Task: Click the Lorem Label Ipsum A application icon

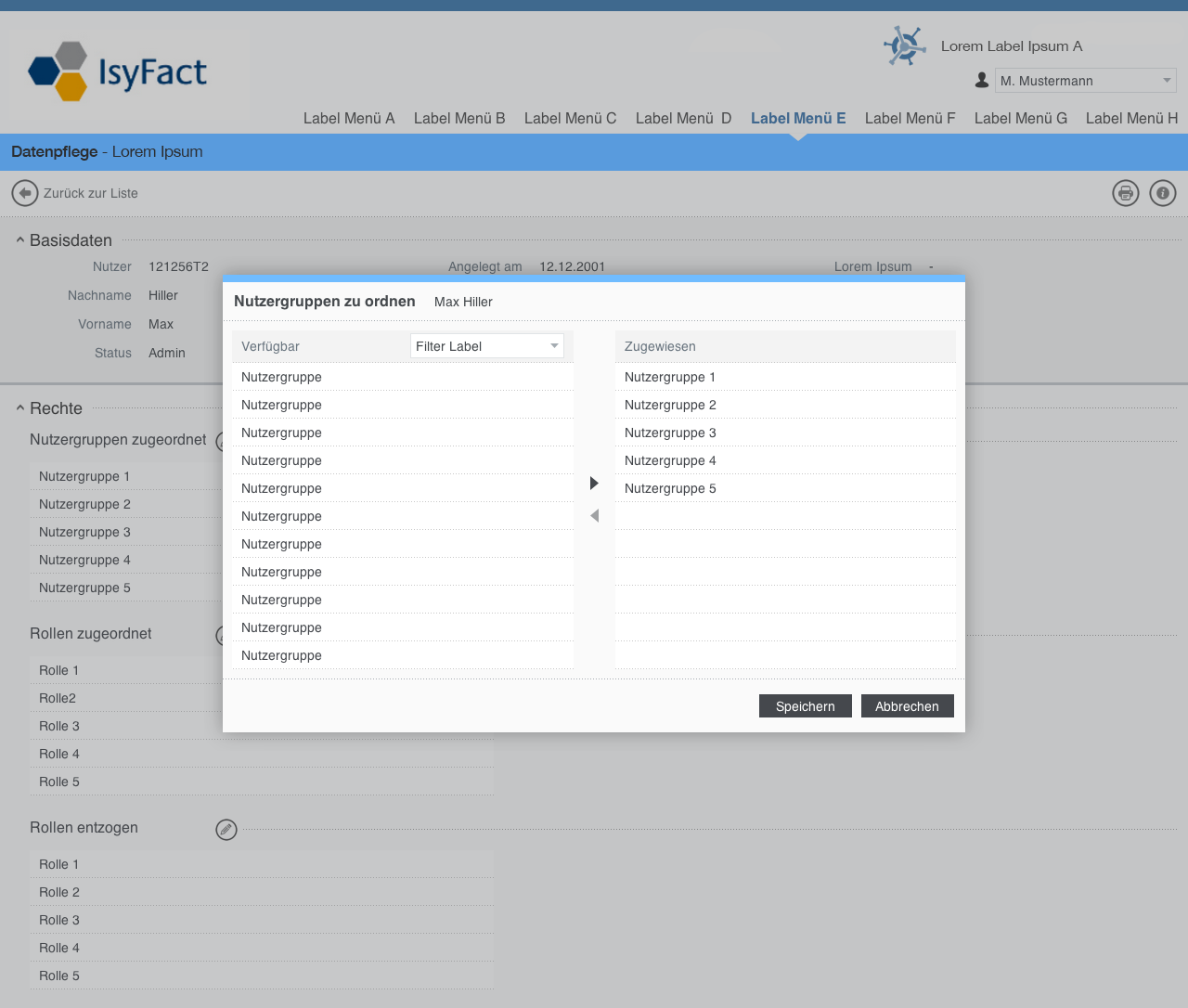Action: click(x=904, y=45)
